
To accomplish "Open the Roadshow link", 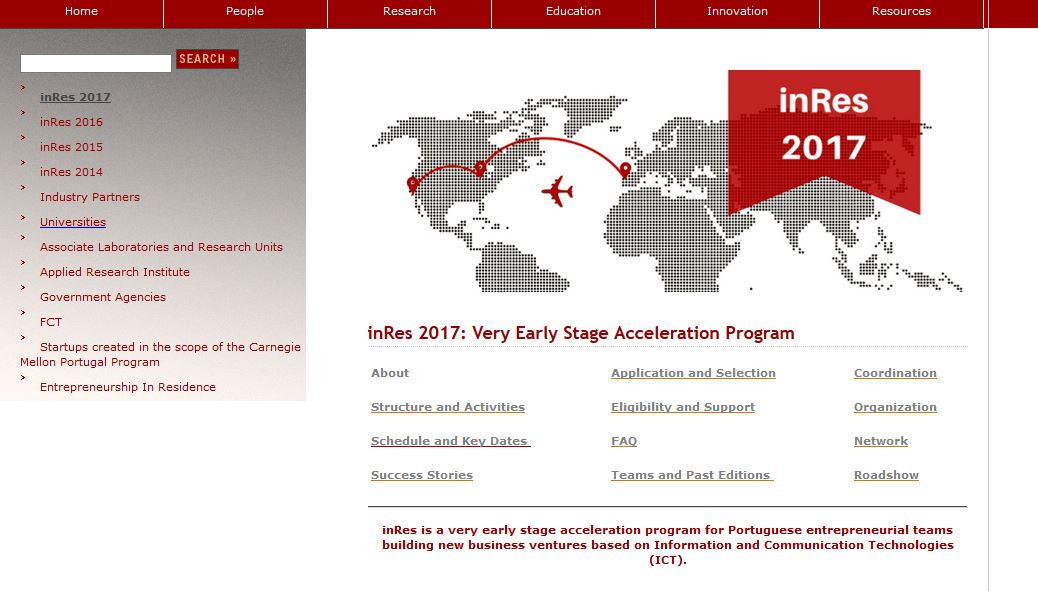I will (886, 475).
